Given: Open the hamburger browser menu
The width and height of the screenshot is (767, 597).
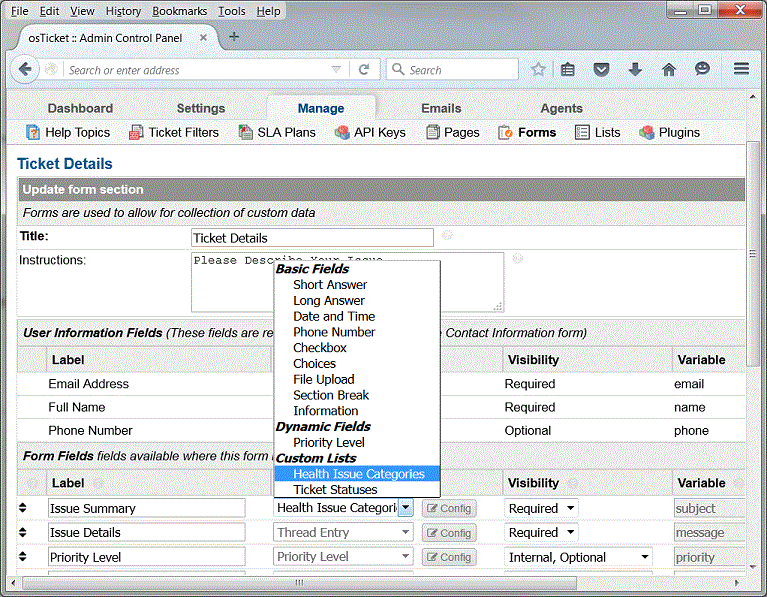Looking at the screenshot, I should click(741, 69).
